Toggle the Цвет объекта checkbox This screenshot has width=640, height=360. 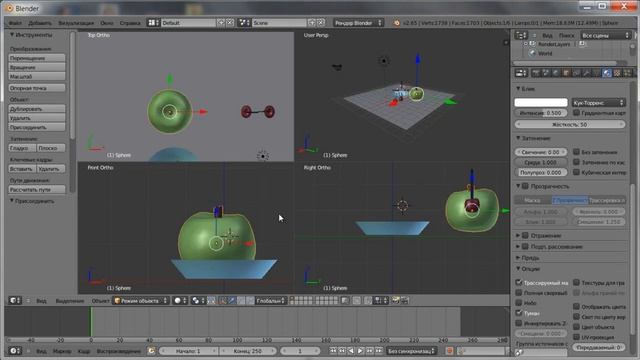pyautogui.click(x=576, y=327)
